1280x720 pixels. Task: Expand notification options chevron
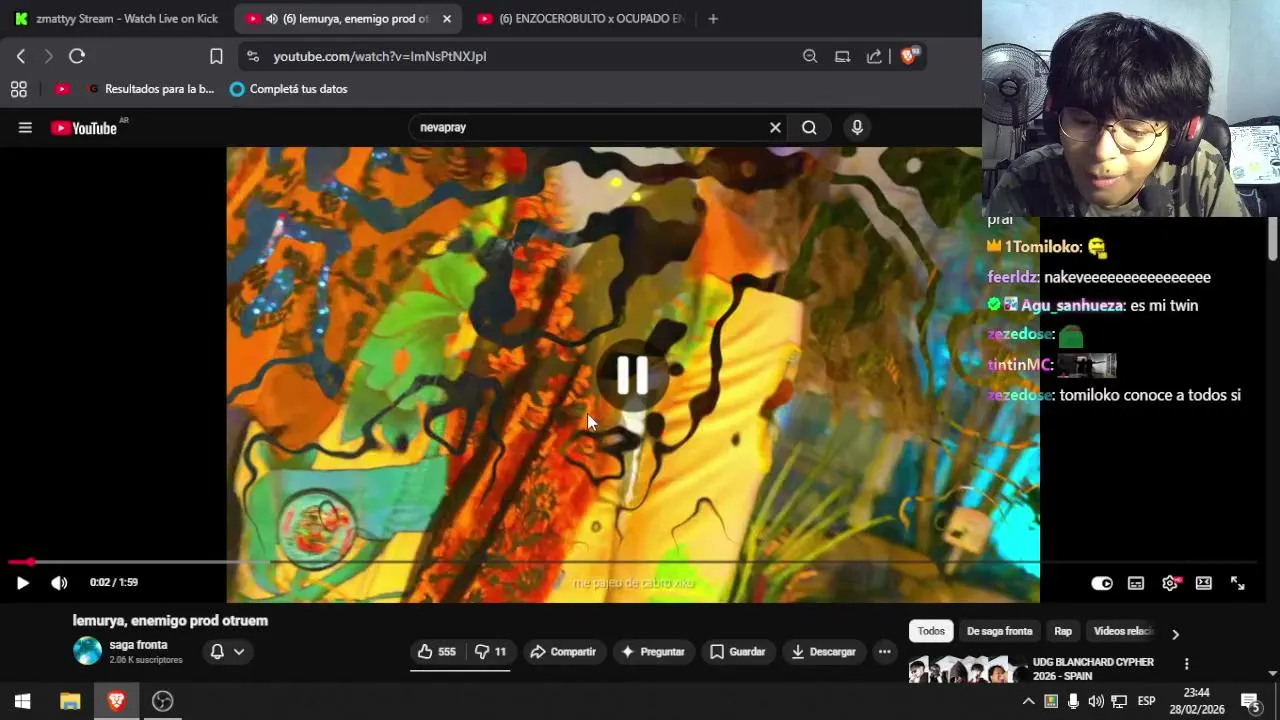click(x=239, y=652)
